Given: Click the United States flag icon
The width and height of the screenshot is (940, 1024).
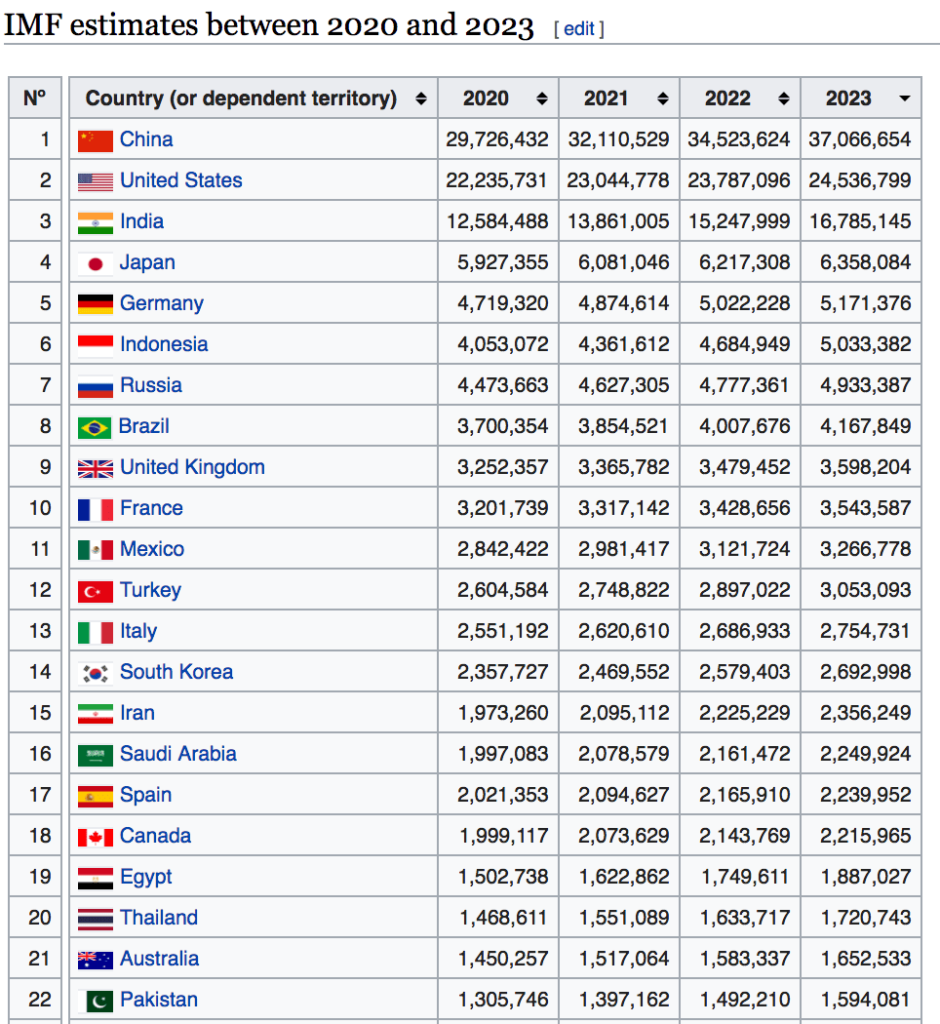Looking at the screenshot, I should [95, 182].
